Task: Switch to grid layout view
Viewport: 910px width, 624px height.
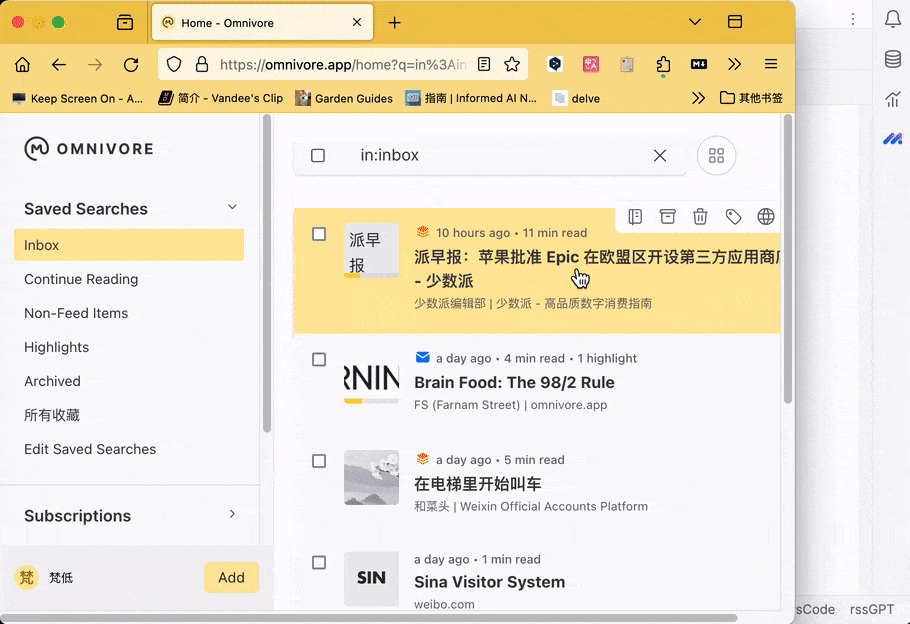Action: [x=716, y=156]
